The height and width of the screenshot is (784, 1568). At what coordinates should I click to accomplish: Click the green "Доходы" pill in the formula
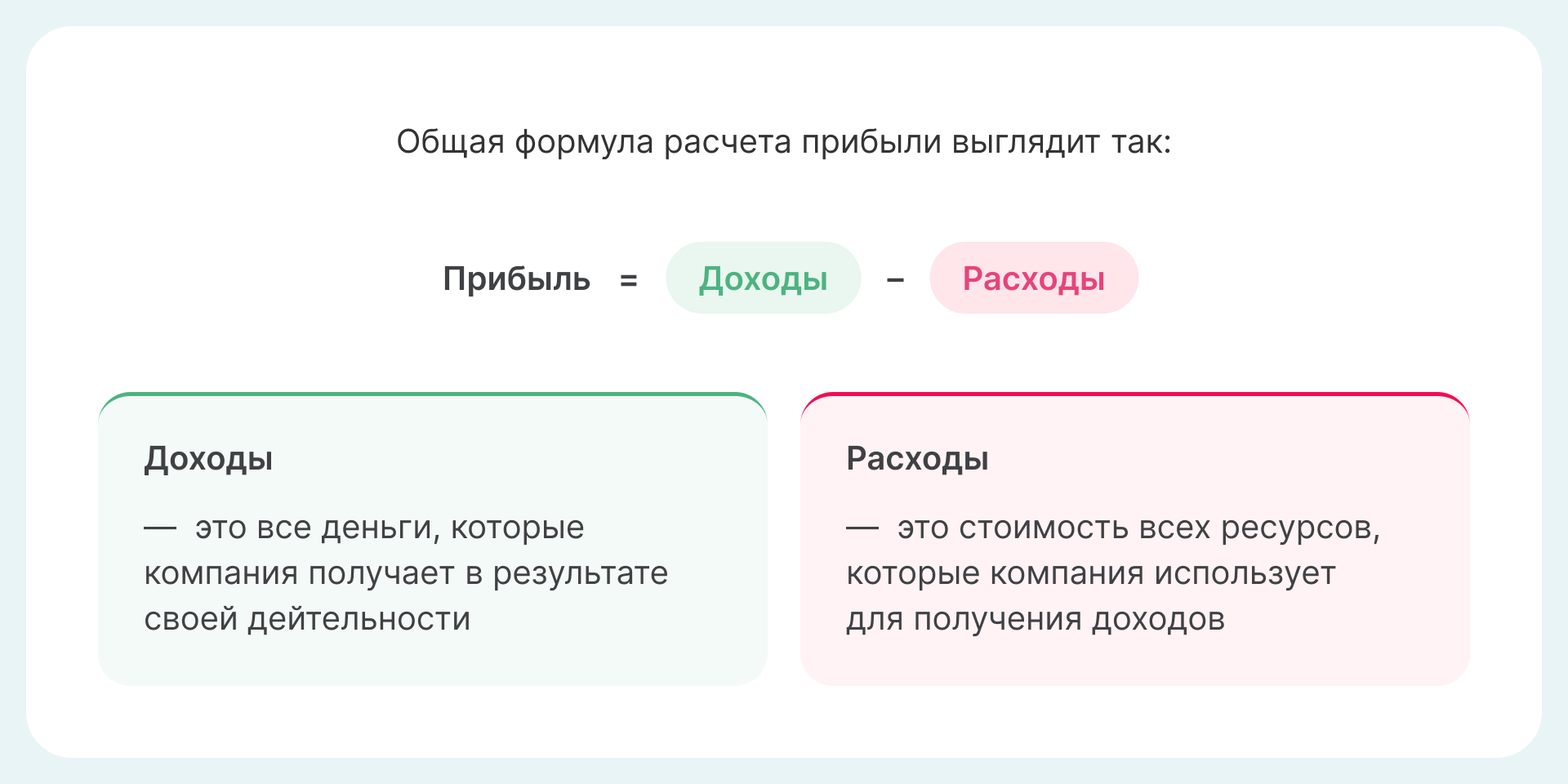[x=763, y=278]
